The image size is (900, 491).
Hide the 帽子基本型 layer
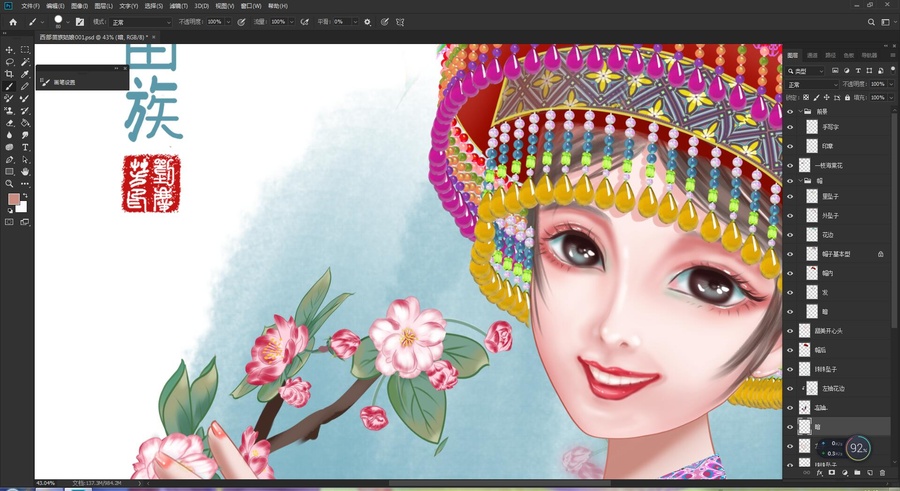pos(790,254)
